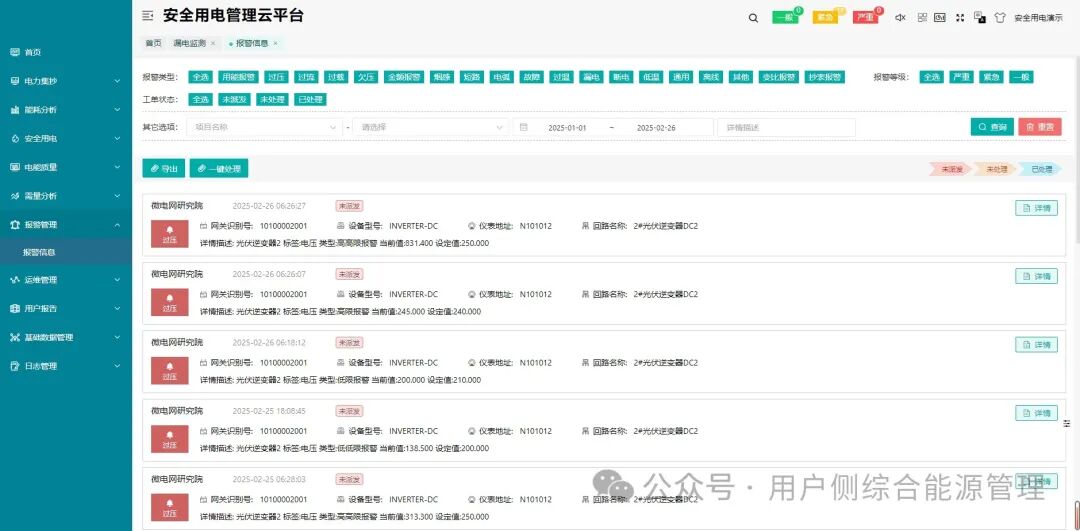Open the big-screen monitor icon in header

(939, 18)
